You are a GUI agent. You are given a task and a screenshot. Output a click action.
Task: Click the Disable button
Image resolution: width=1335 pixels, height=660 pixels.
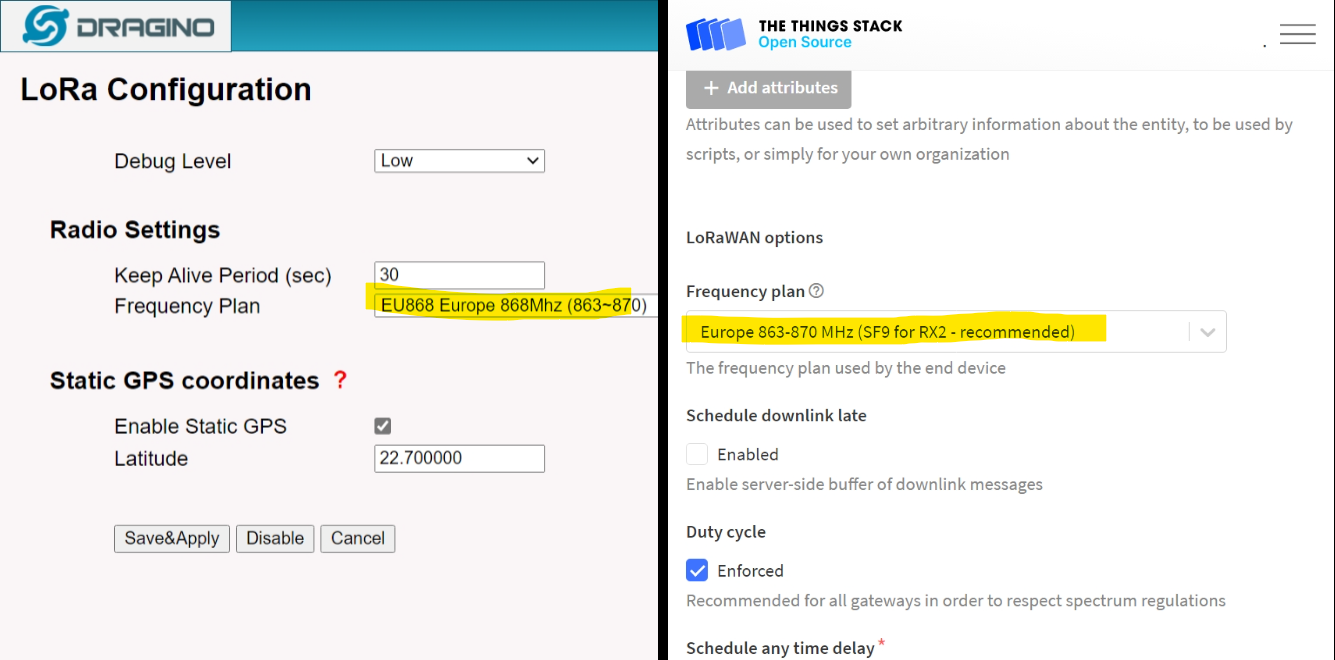coord(275,538)
